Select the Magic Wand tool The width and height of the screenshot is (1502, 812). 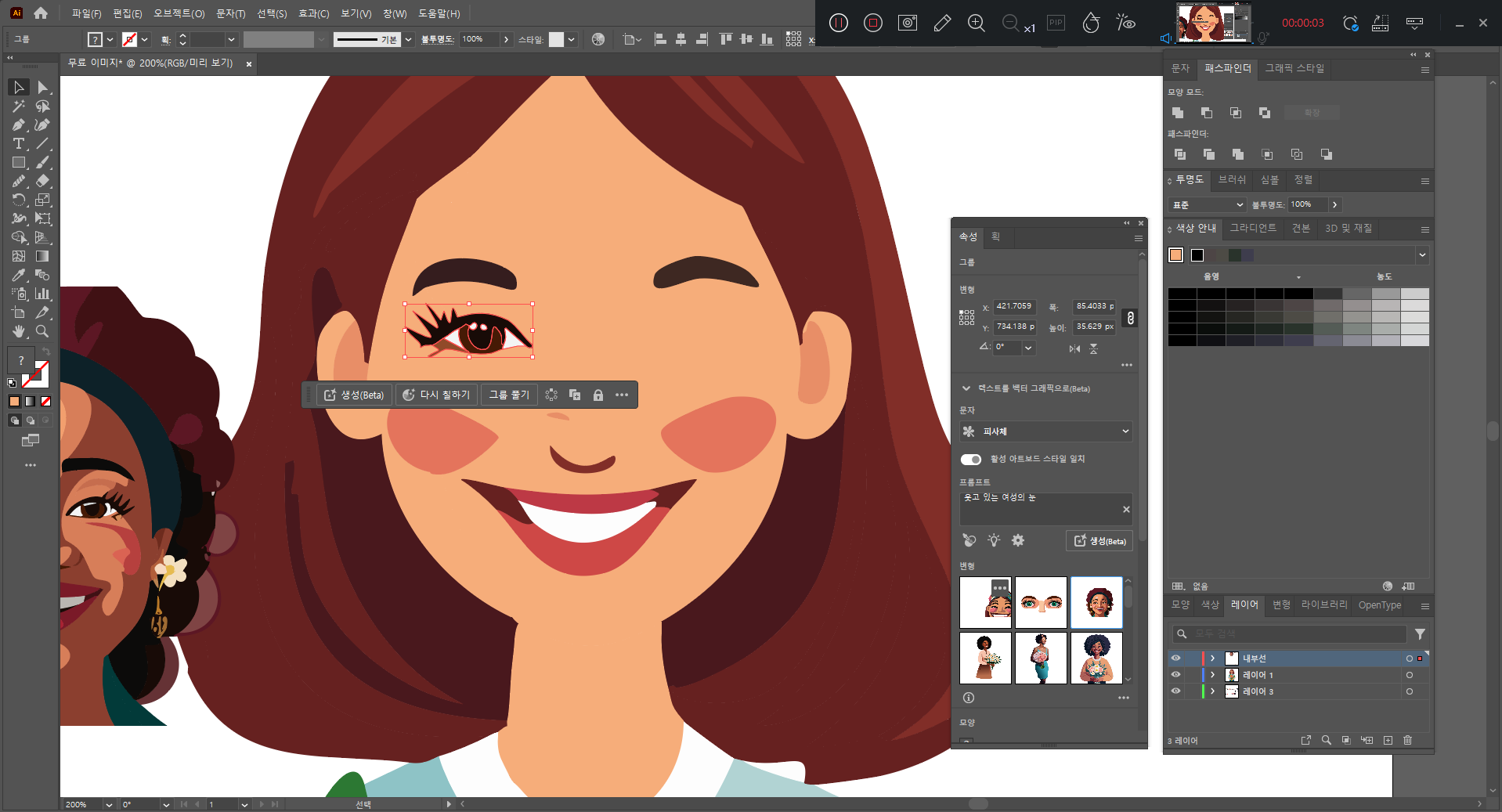pyautogui.click(x=19, y=106)
